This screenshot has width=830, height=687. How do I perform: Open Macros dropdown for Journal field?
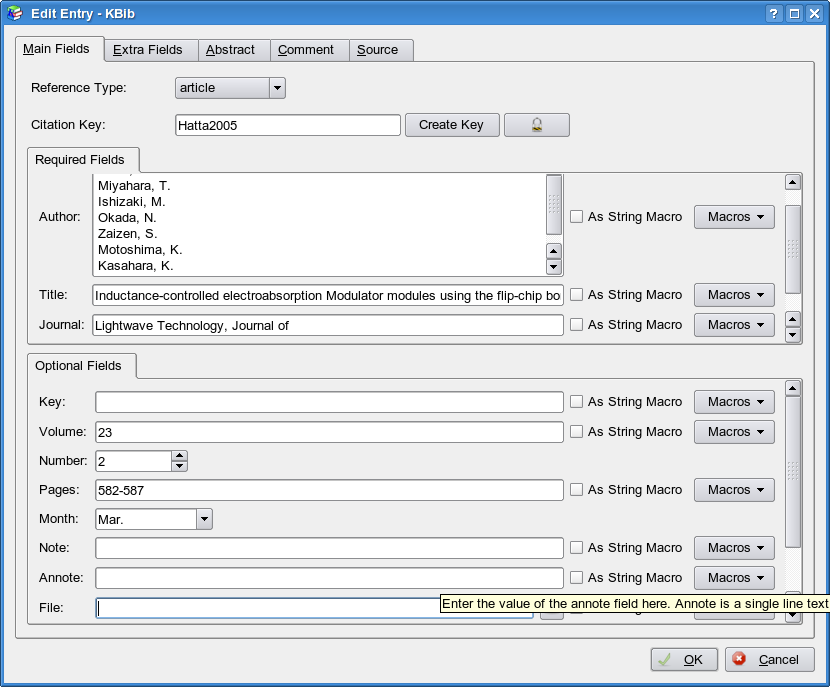(x=734, y=325)
